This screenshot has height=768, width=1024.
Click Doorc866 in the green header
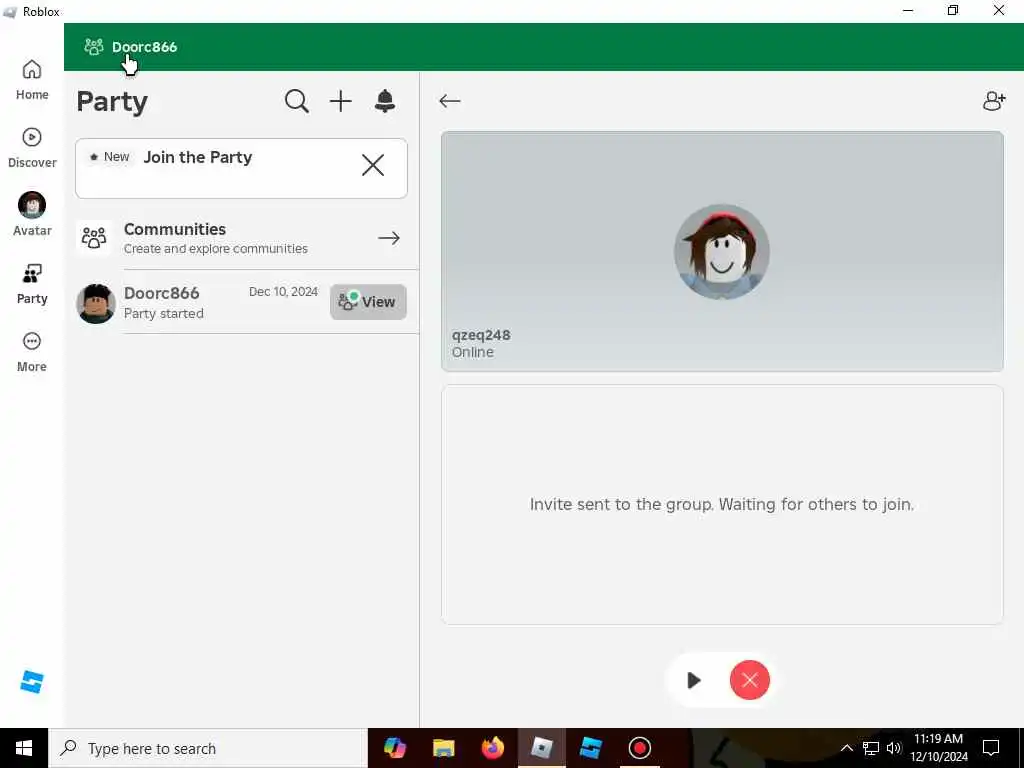[144, 47]
